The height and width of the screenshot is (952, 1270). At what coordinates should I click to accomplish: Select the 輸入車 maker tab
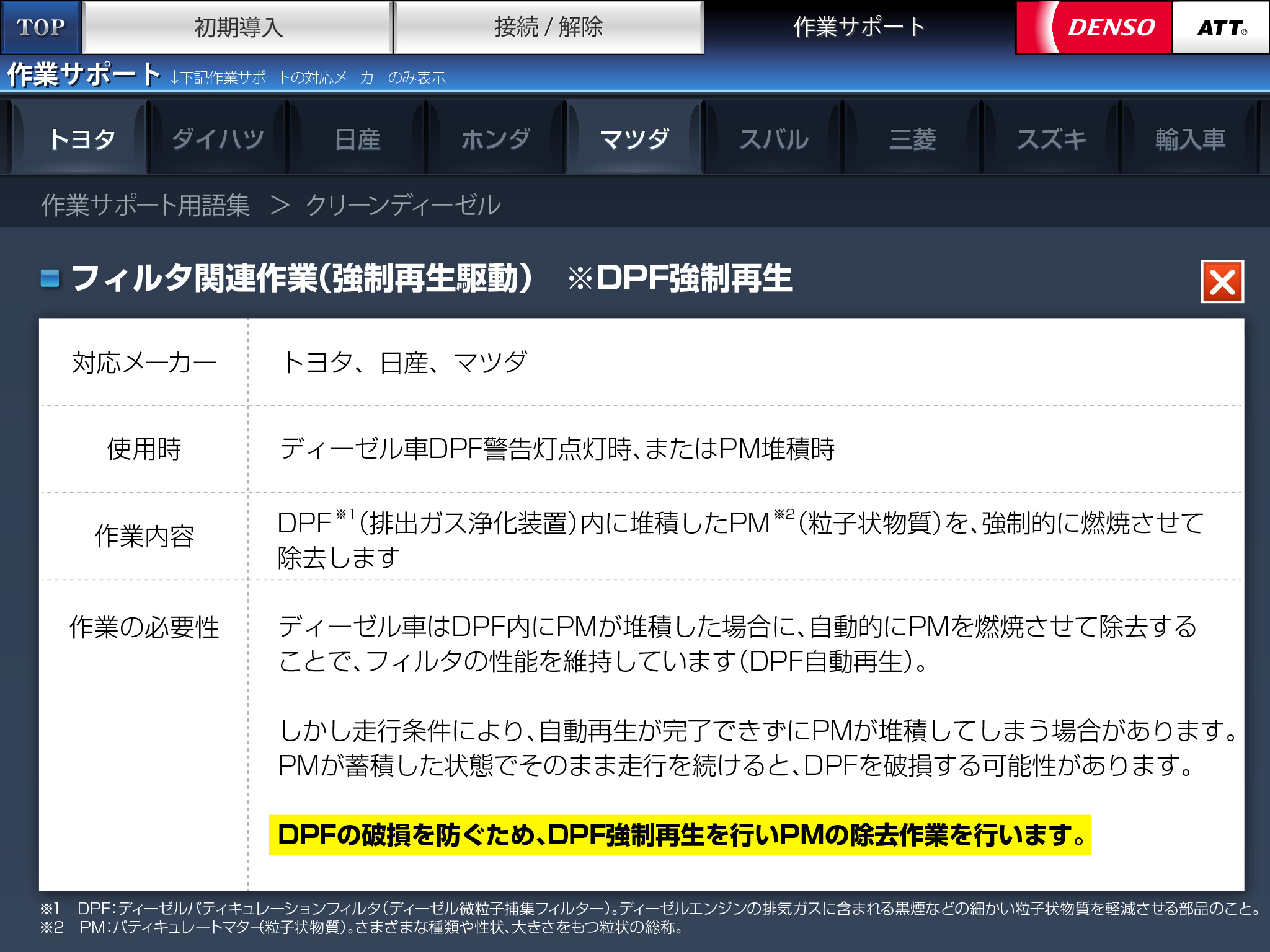click(1189, 139)
